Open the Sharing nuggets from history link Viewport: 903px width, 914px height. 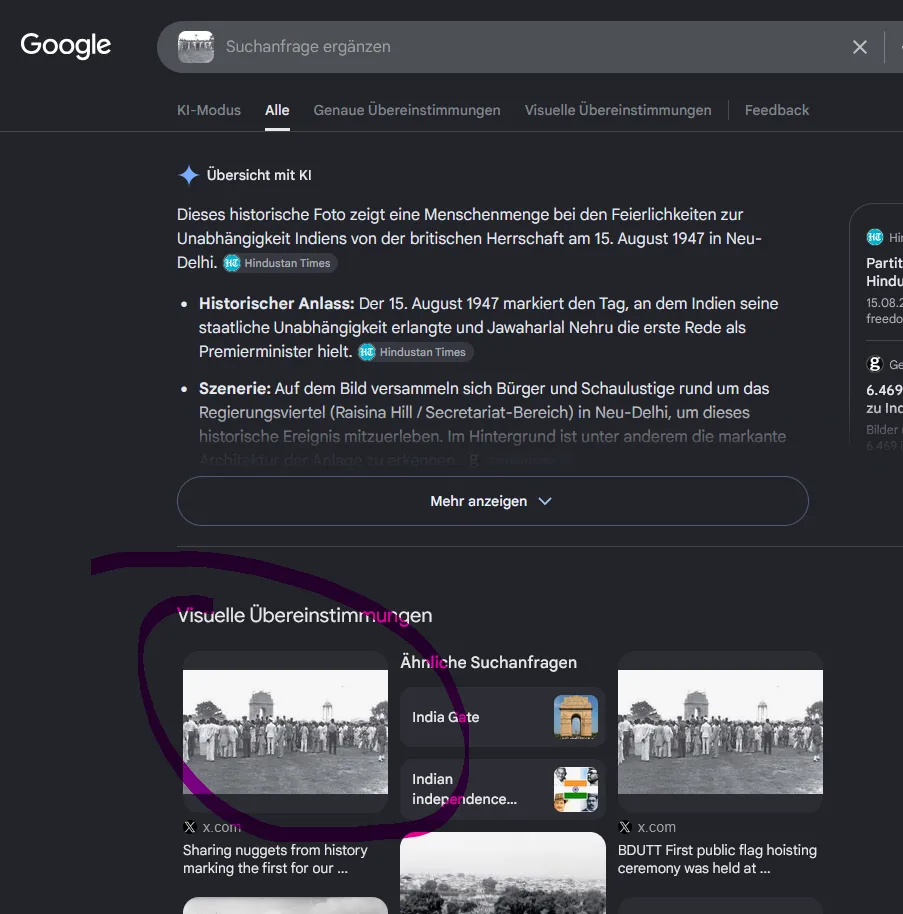point(275,859)
